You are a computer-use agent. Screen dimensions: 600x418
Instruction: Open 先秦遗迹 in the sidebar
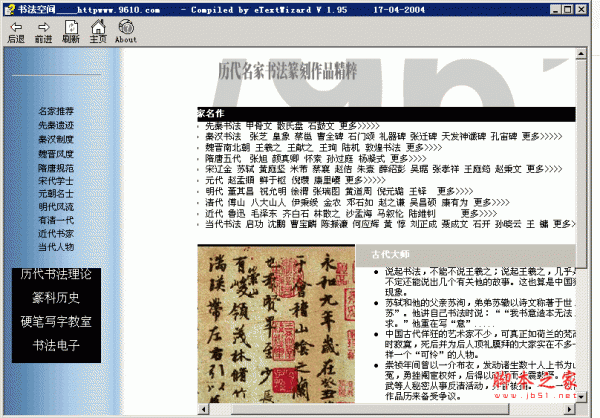[56, 125]
